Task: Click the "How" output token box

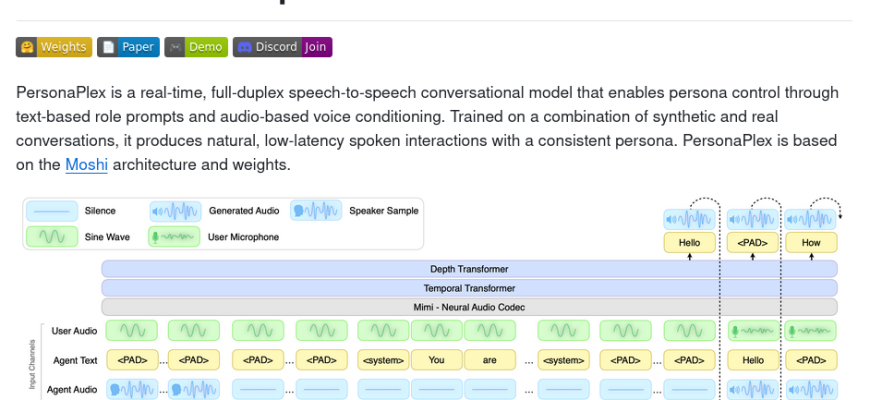Action: click(x=811, y=243)
